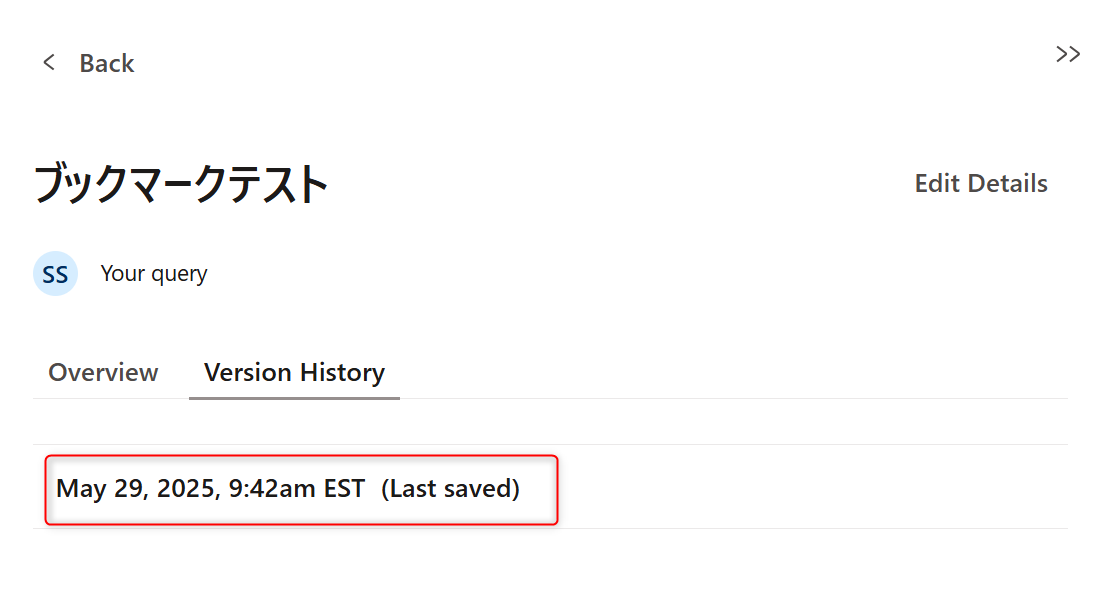Open Edit Details for this query
This screenshot has width=1109, height=616.
pyautogui.click(x=981, y=183)
